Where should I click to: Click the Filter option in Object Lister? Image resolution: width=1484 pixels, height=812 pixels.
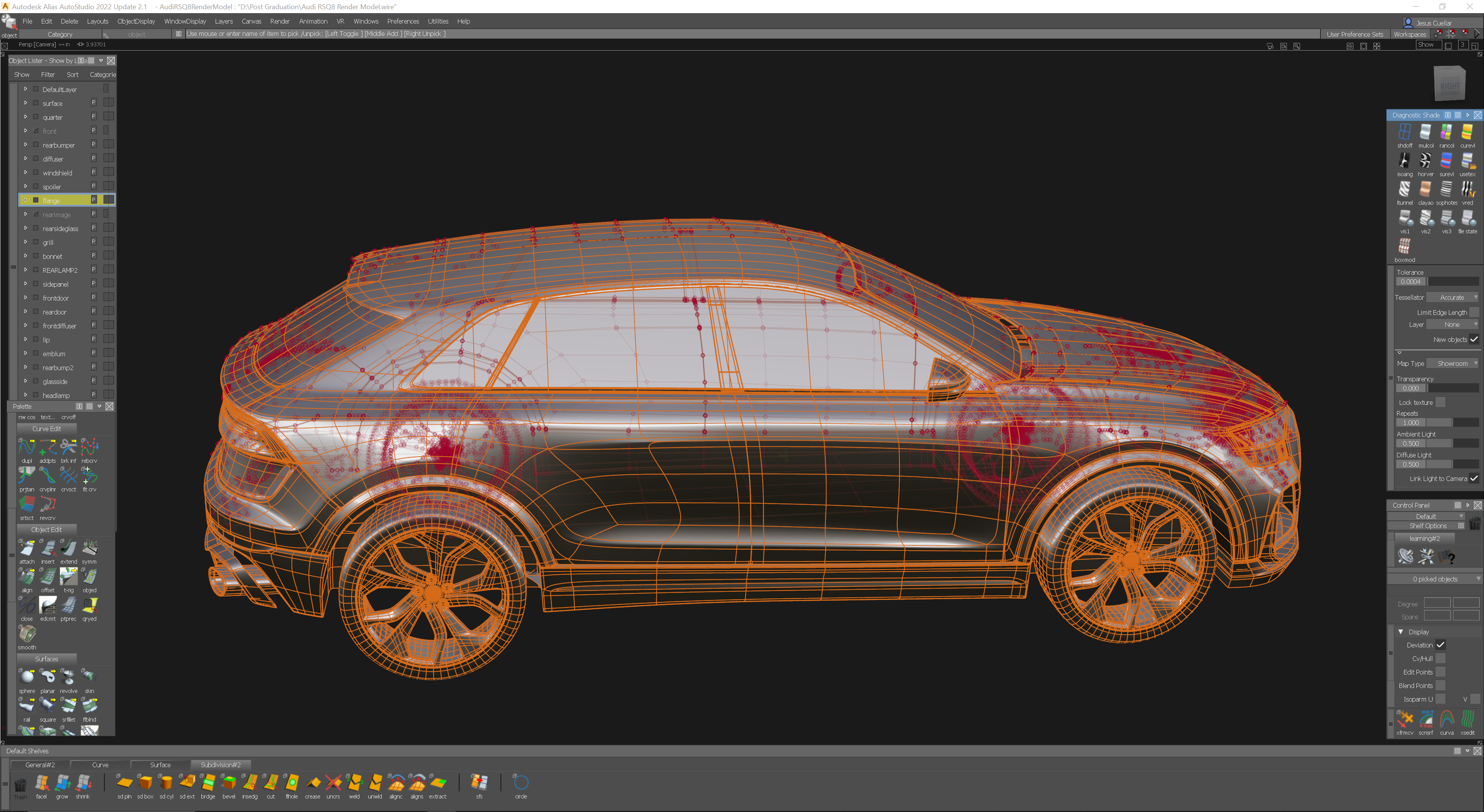48,74
